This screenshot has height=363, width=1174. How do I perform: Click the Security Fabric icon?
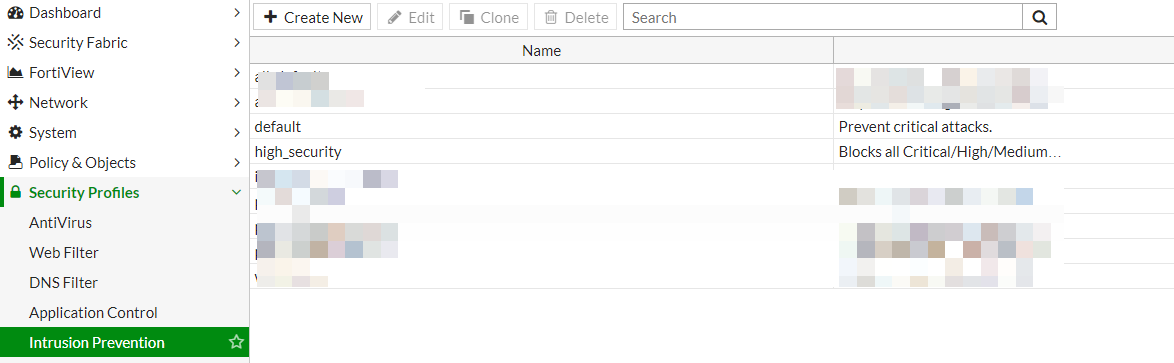[15, 43]
